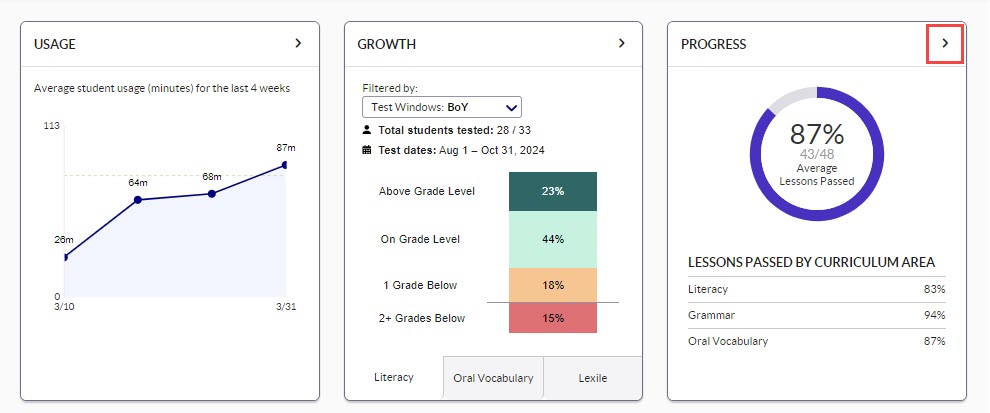Click the total students tested person icon

pos(367,130)
